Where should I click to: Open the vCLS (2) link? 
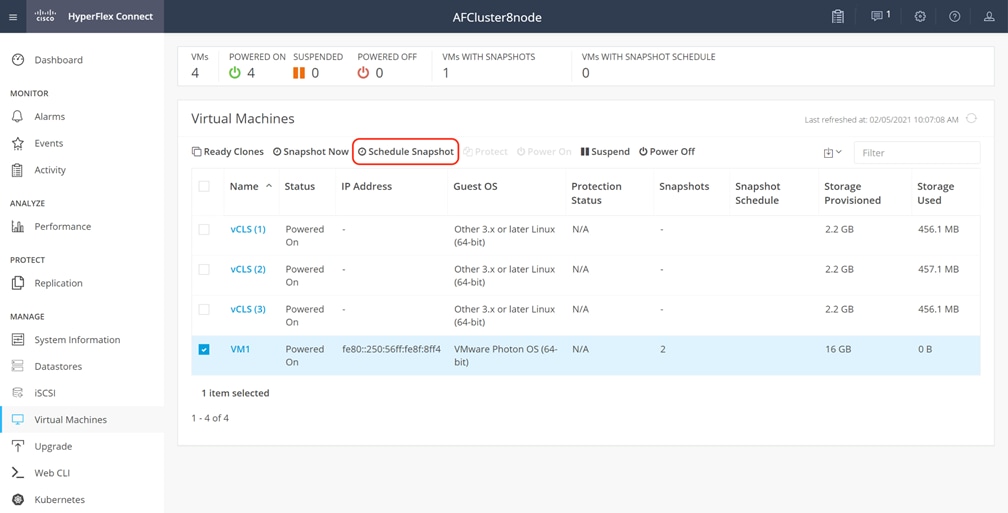point(248,269)
